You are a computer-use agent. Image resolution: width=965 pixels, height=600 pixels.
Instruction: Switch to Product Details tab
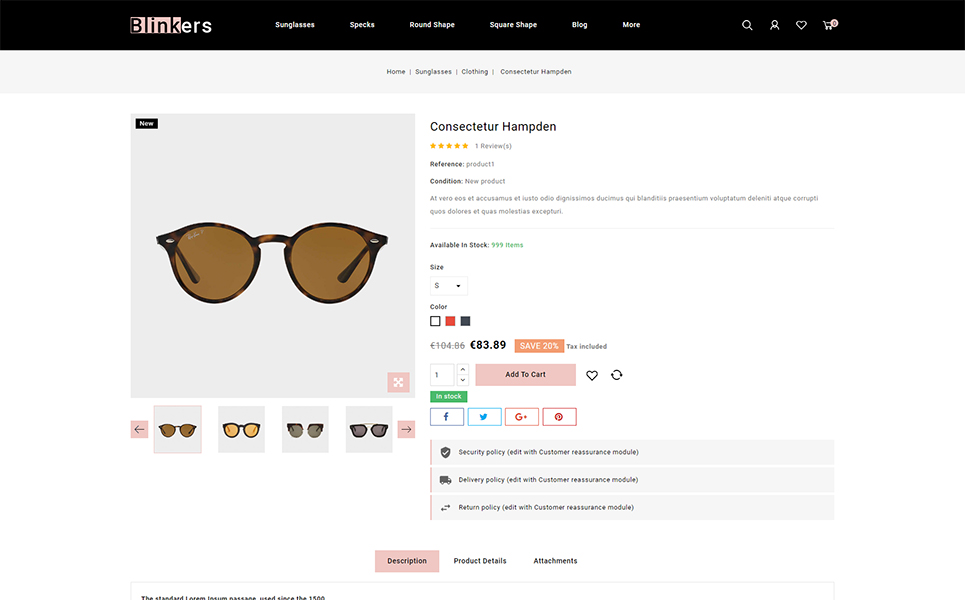coord(480,561)
